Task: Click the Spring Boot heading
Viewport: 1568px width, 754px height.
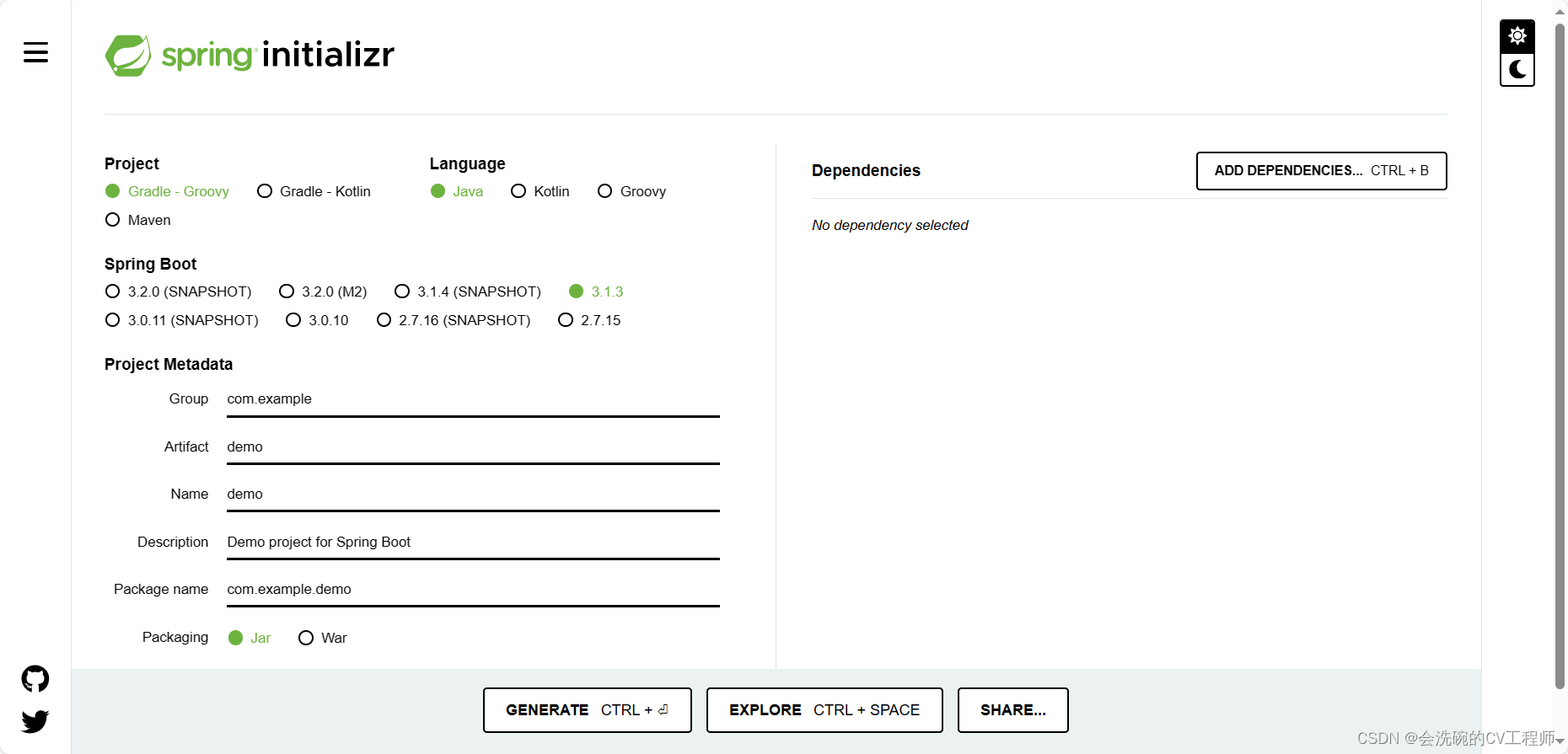Action: (x=150, y=264)
